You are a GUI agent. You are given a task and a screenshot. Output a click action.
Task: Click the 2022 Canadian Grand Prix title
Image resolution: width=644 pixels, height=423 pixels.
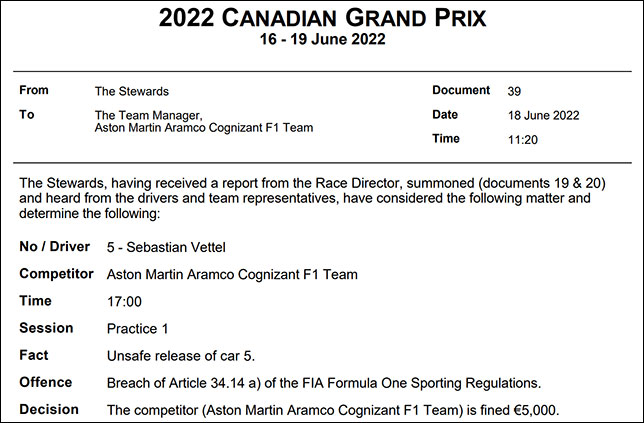coord(323,17)
